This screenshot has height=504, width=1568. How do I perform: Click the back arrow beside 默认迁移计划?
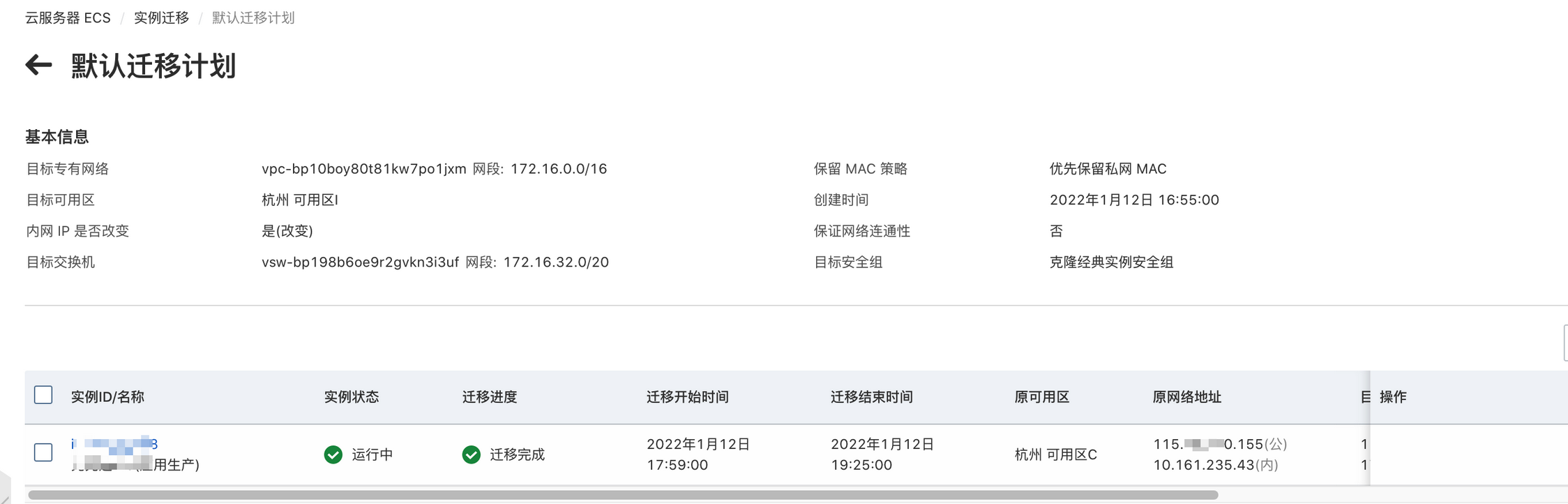(38, 66)
